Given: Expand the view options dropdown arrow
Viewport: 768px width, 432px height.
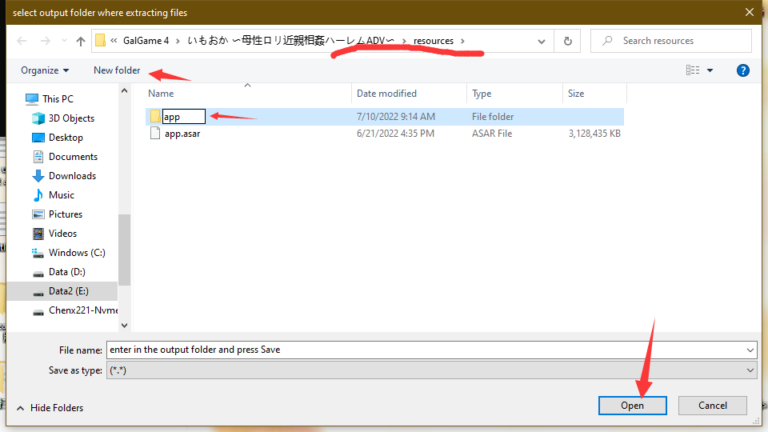Looking at the screenshot, I should (711, 70).
